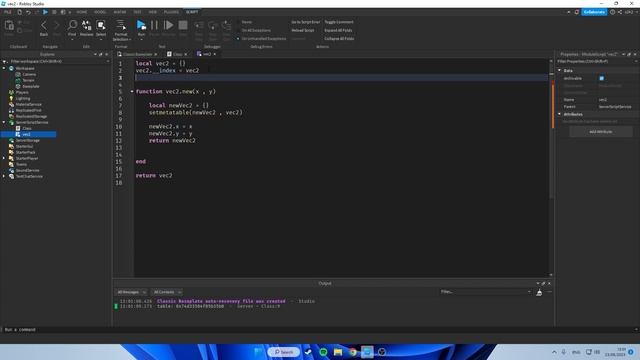Click the Collaborate button
Viewport: 640px width, 360px height.
click(594, 12)
